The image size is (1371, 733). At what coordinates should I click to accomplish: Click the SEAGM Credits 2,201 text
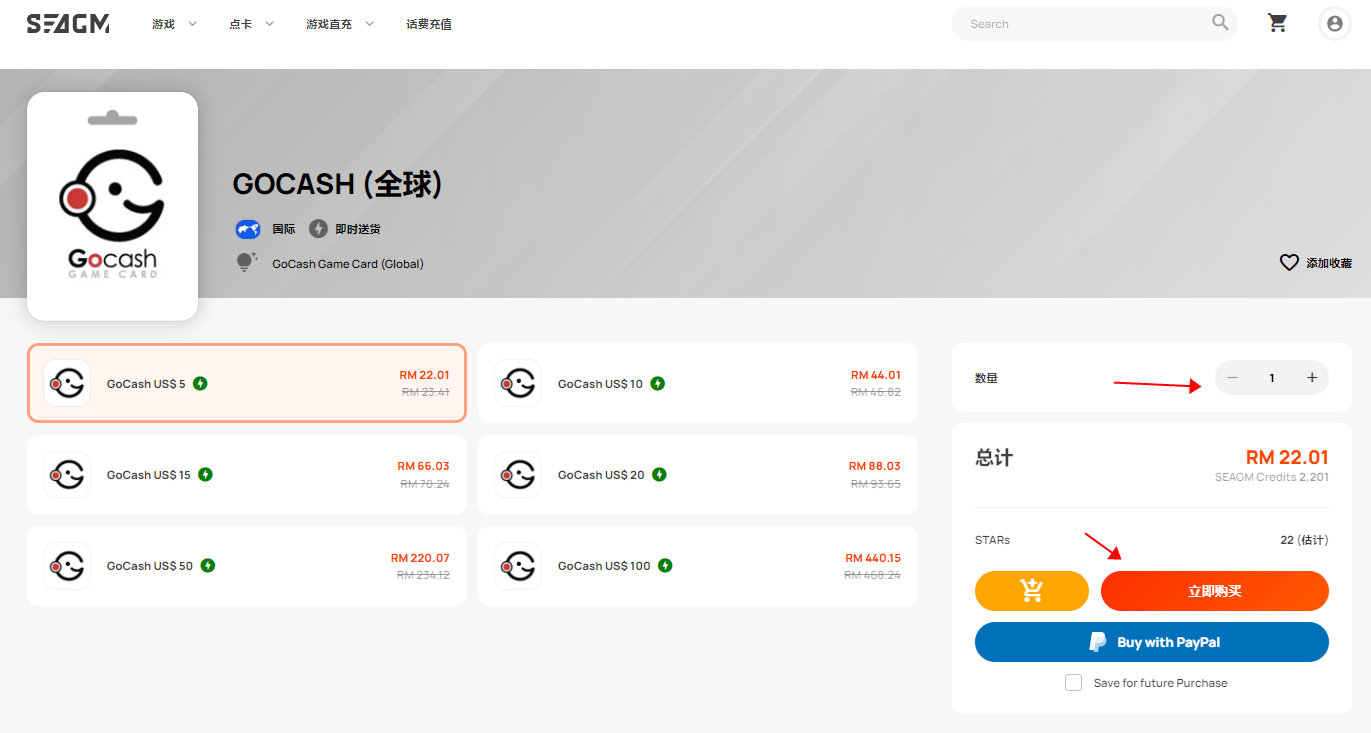(1271, 477)
